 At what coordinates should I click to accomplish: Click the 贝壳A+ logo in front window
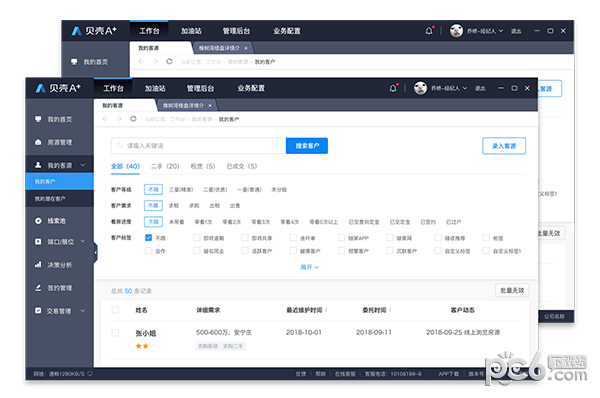coord(58,88)
